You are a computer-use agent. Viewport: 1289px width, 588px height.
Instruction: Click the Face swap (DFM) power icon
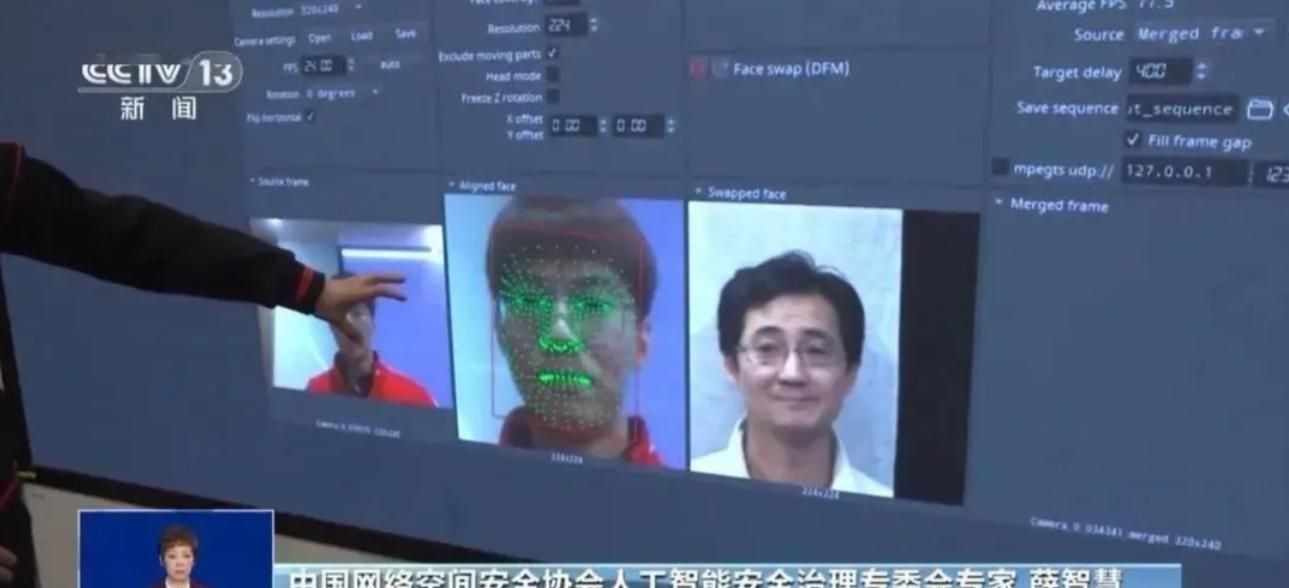point(699,69)
